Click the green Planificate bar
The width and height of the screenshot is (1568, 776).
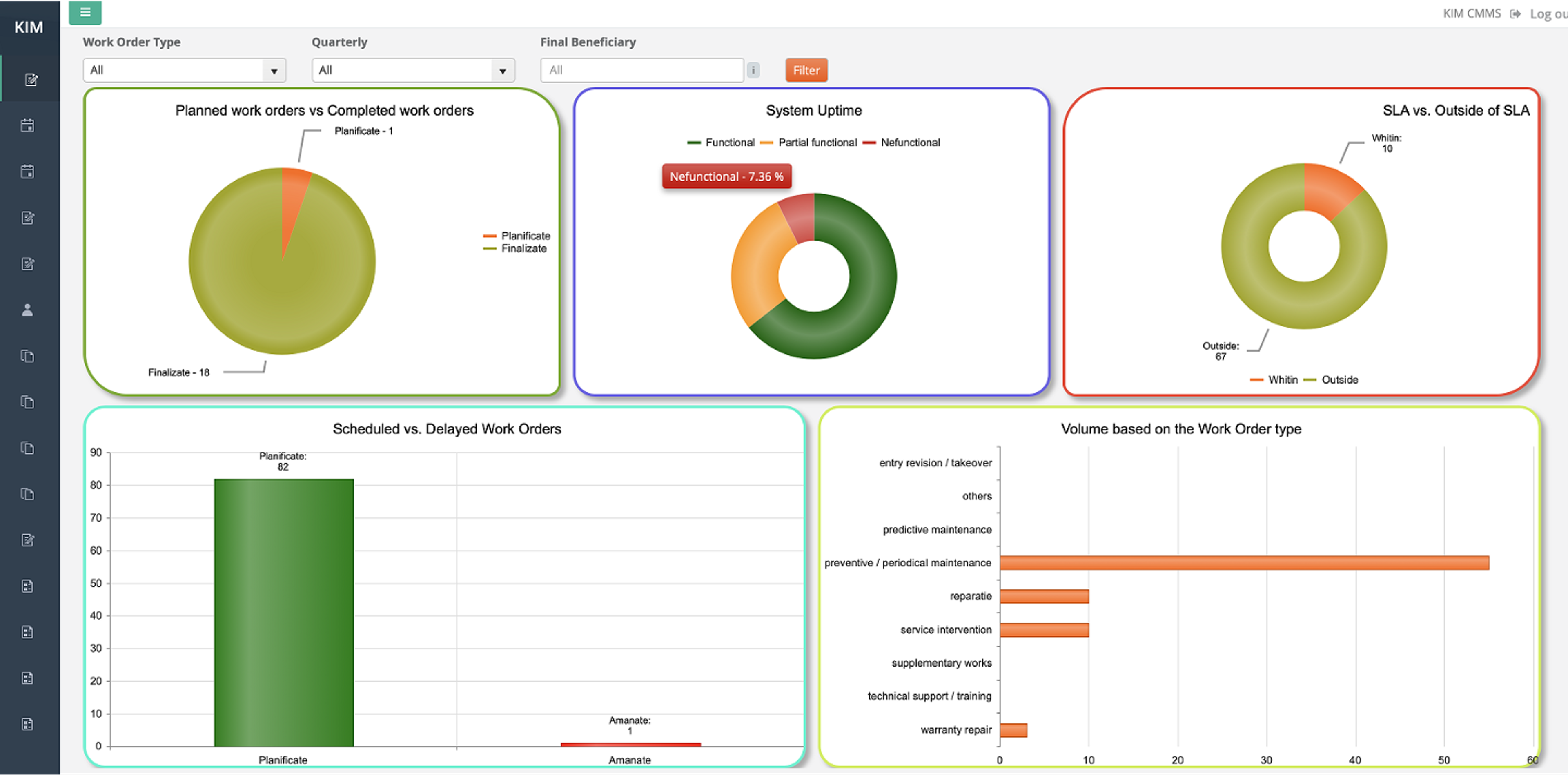[284, 612]
